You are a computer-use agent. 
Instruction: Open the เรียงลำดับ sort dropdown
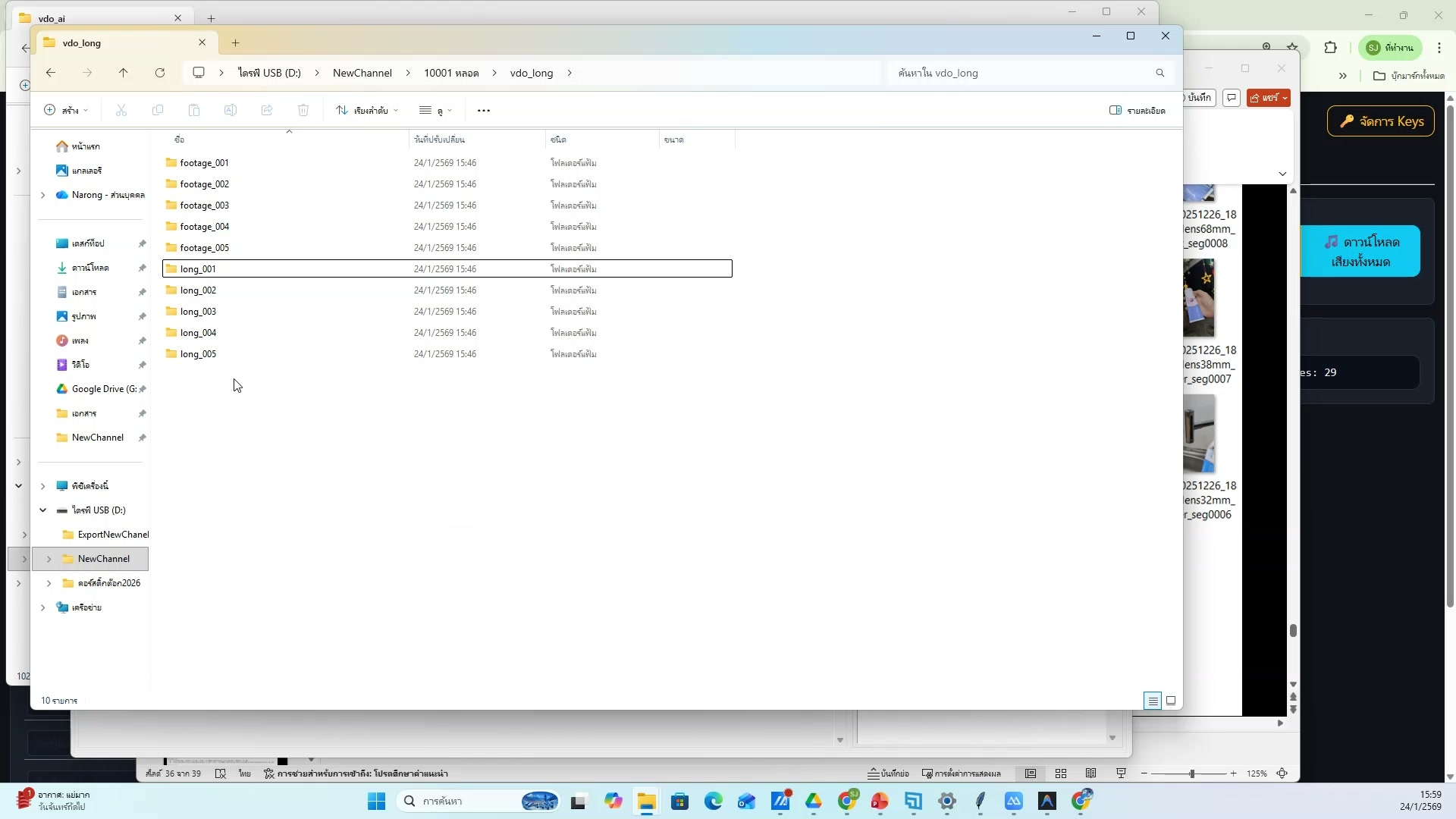tap(366, 110)
